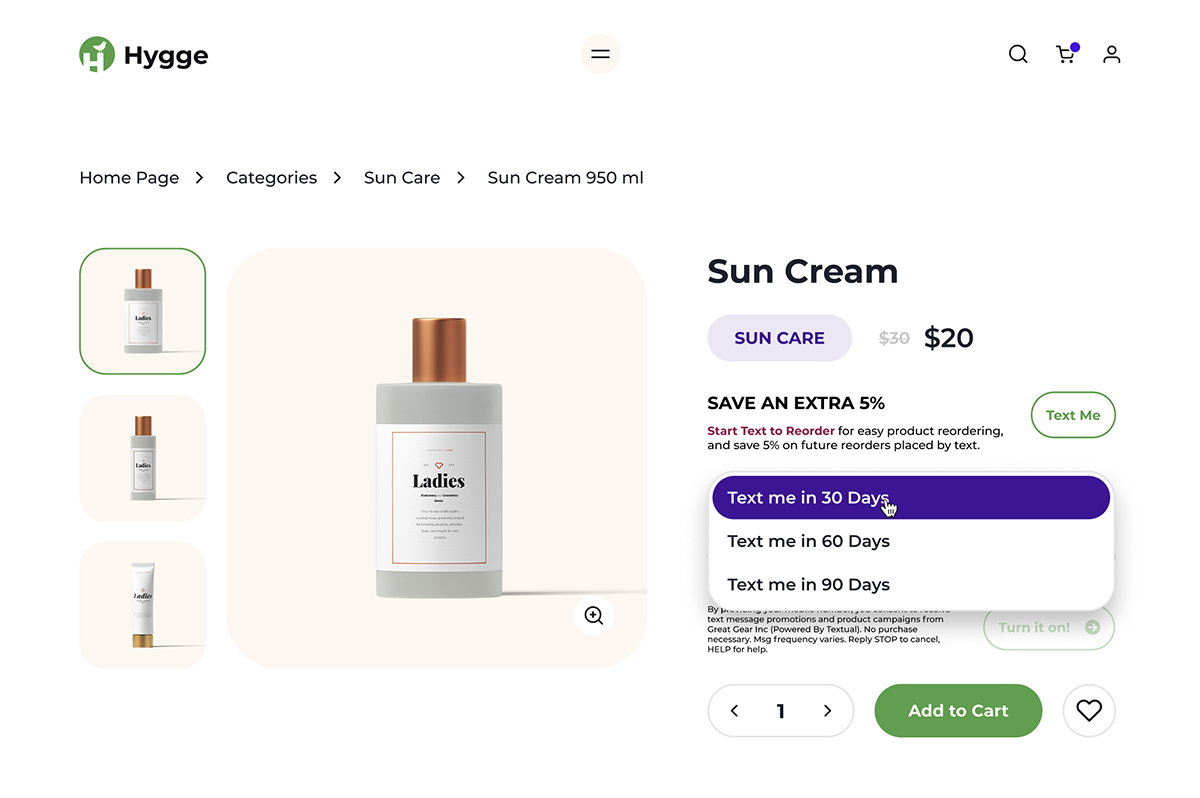Open the search icon
Viewport: 1200px width, 798px height.
(1018, 54)
